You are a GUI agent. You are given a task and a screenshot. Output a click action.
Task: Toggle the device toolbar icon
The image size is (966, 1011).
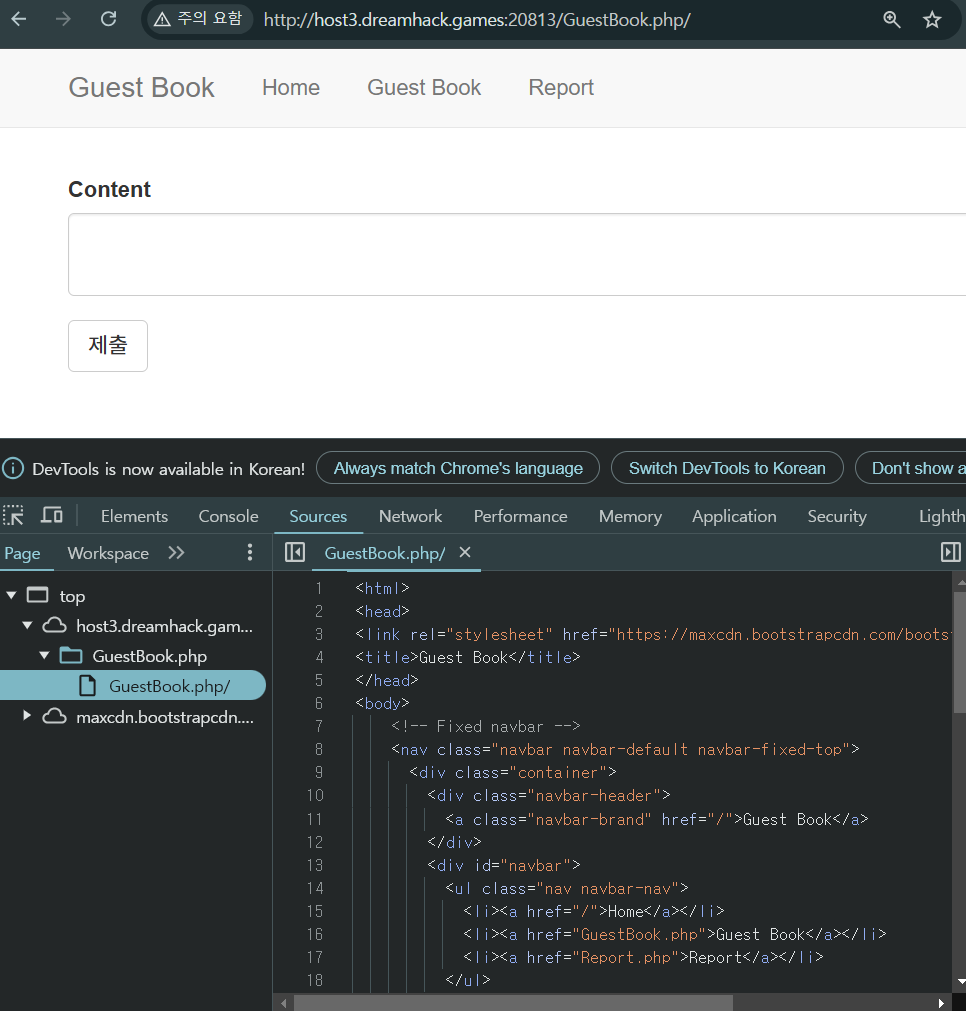pos(52,516)
